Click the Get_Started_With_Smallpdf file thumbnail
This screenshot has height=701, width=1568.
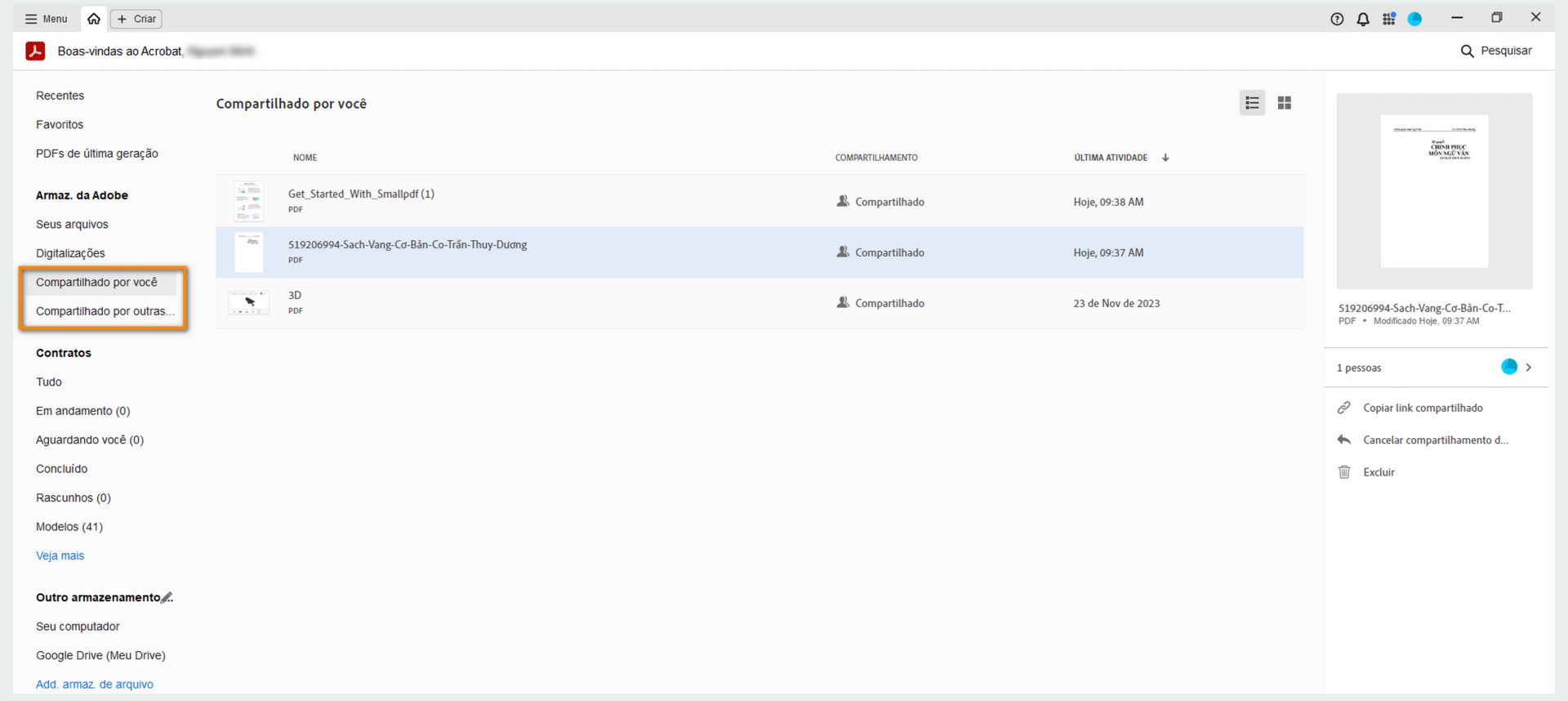coord(249,201)
